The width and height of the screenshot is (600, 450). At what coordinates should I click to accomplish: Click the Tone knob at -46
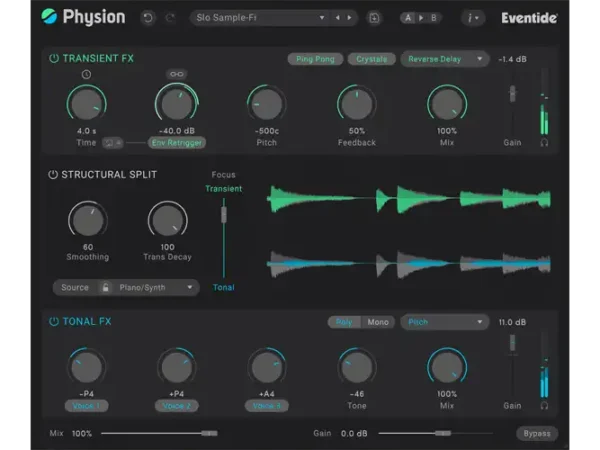pyautogui.click(x=357, y=367)
